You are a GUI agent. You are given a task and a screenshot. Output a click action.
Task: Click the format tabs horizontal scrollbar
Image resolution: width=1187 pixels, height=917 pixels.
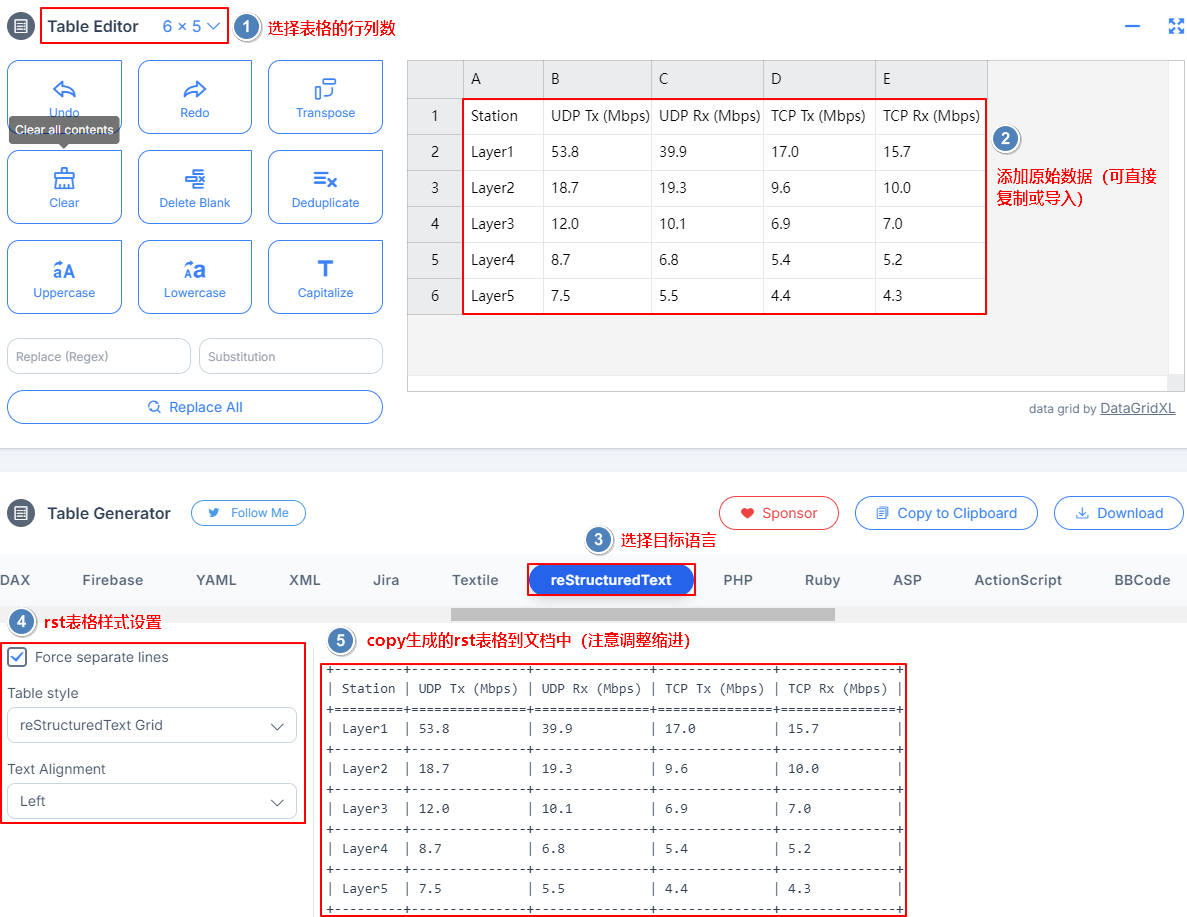pos(642,614)
